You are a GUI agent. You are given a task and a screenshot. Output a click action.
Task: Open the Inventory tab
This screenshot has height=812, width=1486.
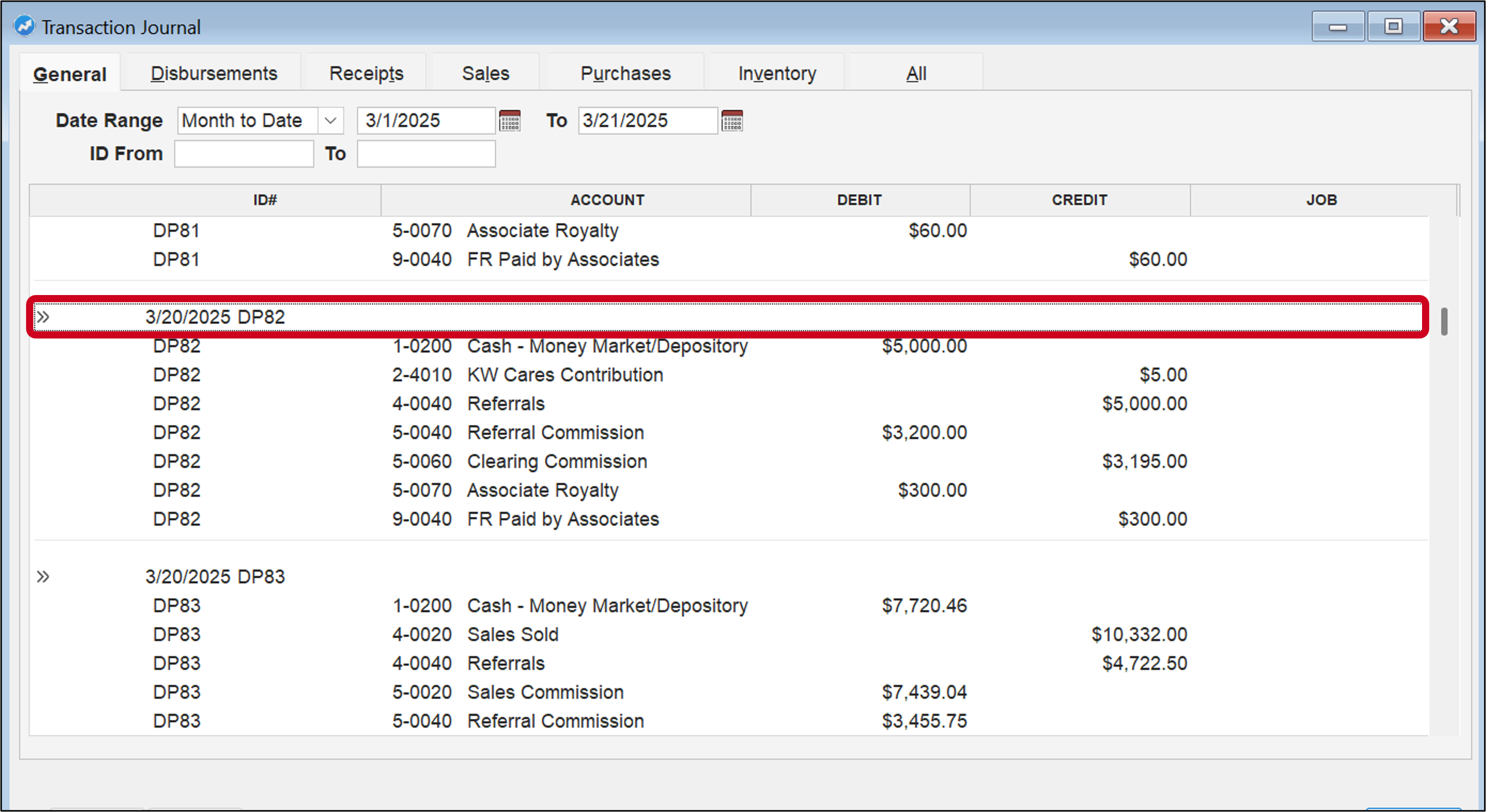click(x=777, y=73)
